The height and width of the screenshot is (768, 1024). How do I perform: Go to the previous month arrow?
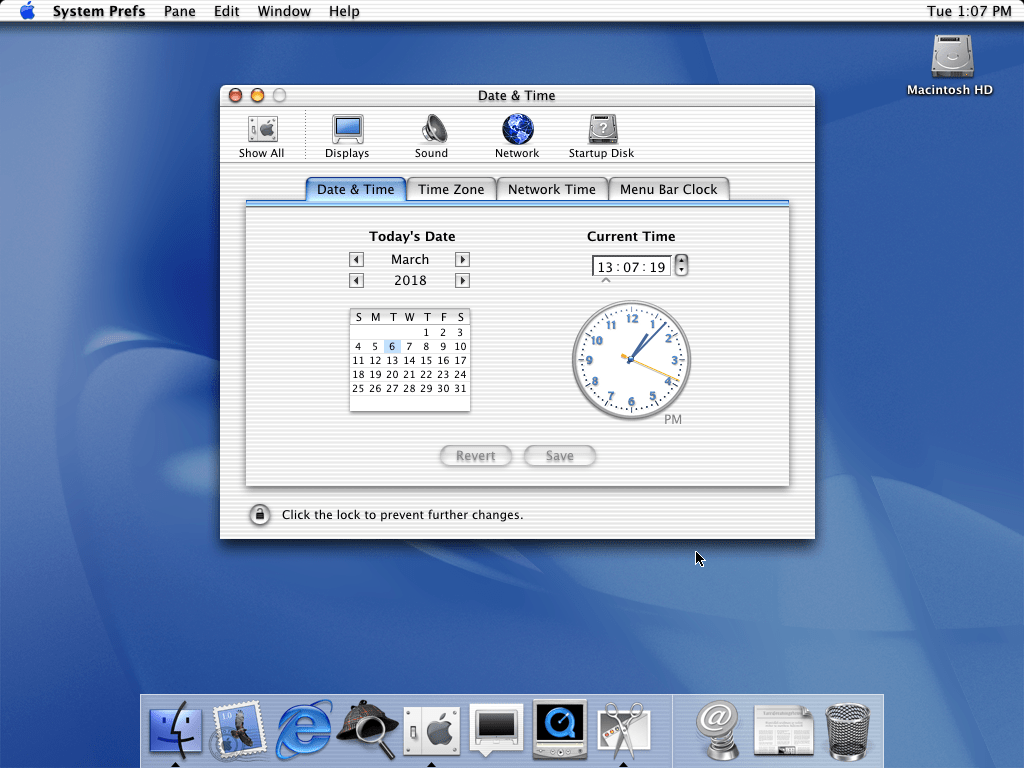356,260
